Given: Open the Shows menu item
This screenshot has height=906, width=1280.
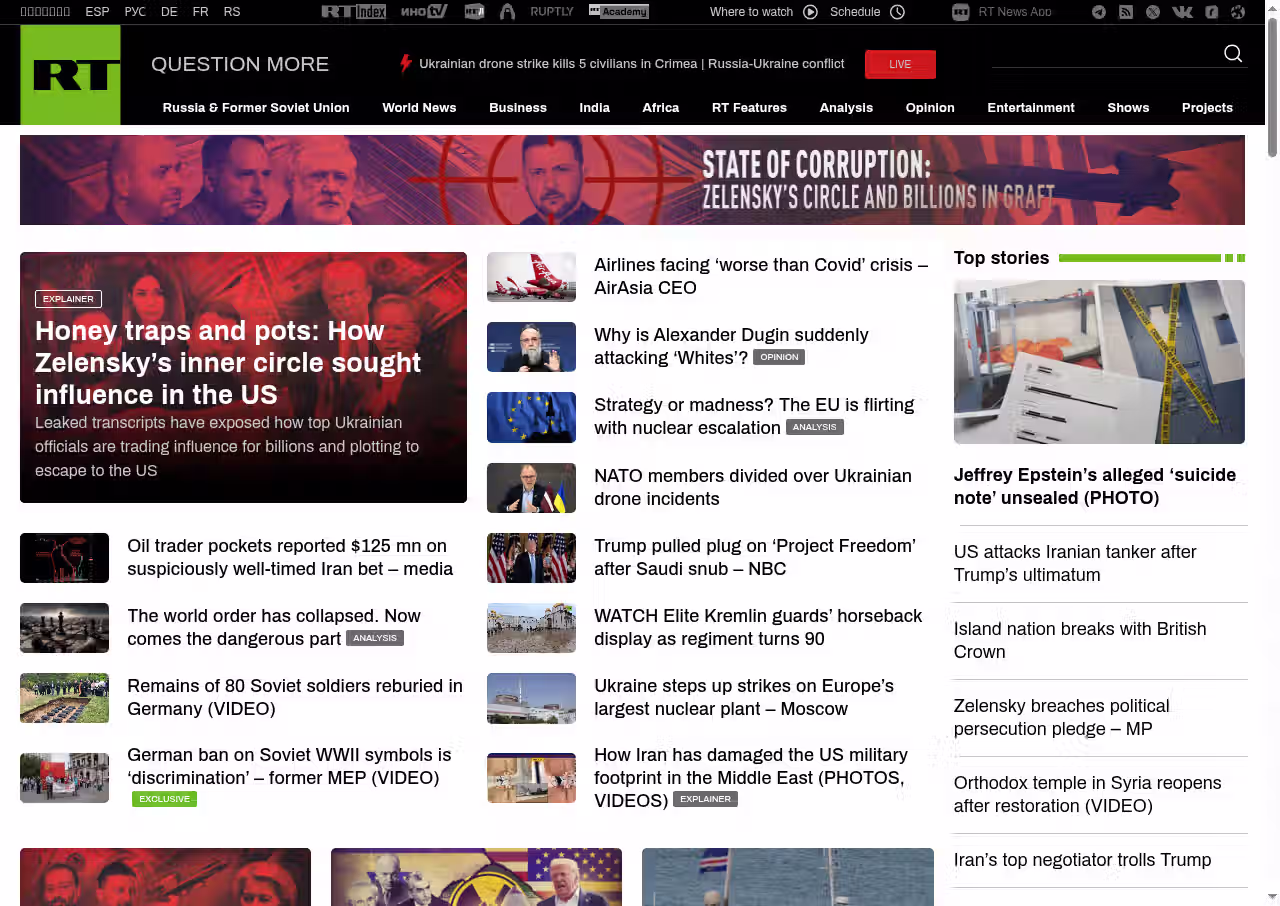Looking at the screenshot, I should pos(1128,108).
